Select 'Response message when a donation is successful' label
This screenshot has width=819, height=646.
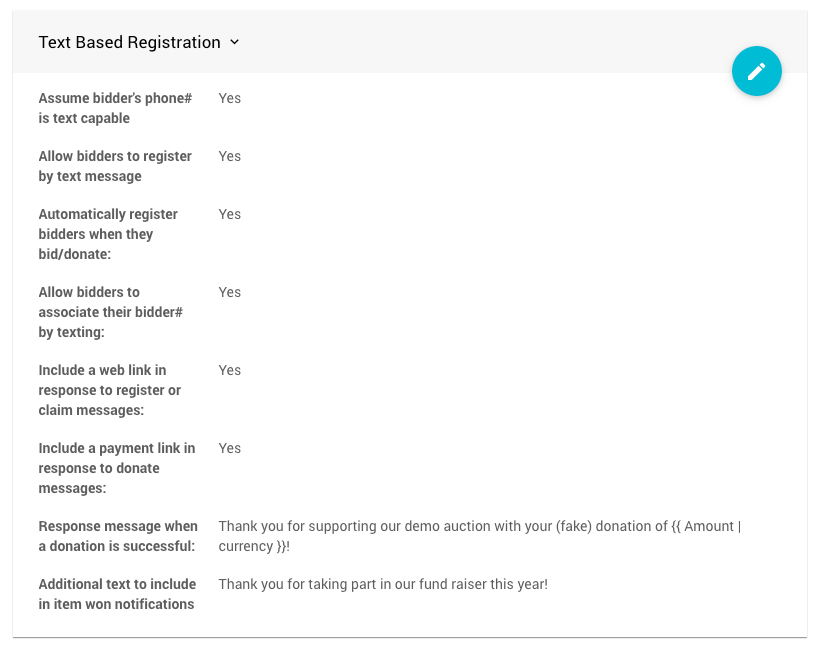117,536
